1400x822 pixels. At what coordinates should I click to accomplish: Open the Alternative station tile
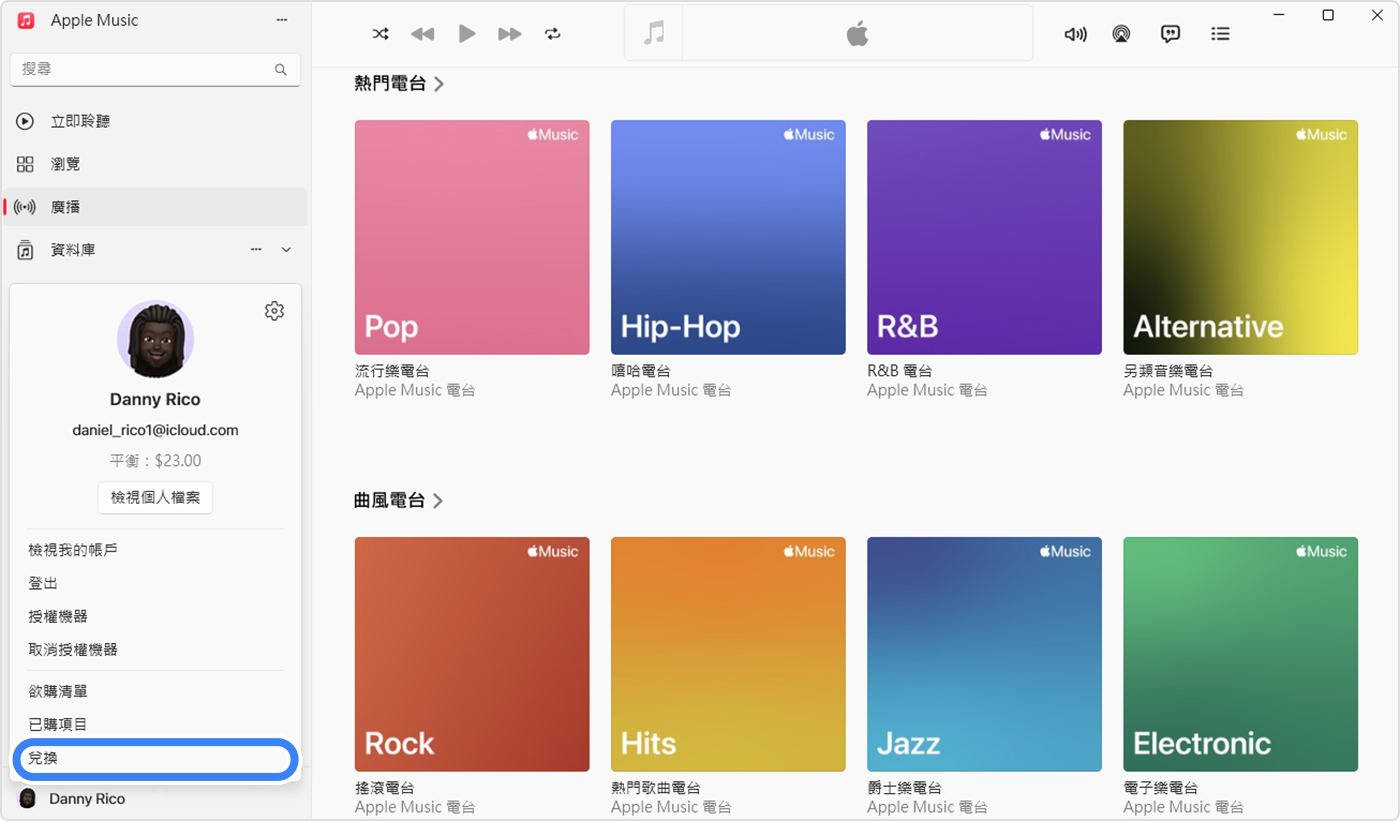pyautogui.click(x=1241, y=237)
